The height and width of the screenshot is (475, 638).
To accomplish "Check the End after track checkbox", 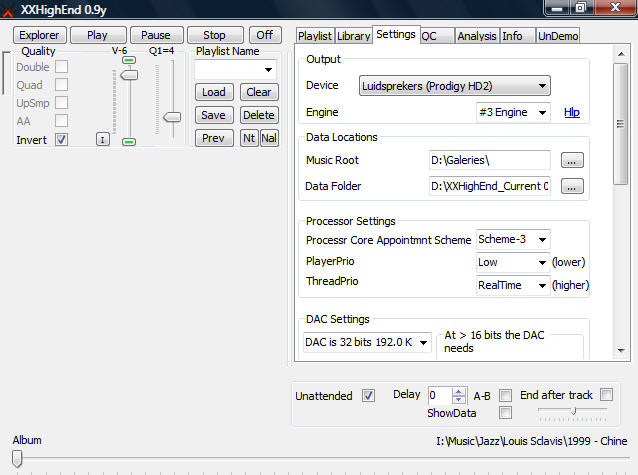I will [x=606, y=394].
